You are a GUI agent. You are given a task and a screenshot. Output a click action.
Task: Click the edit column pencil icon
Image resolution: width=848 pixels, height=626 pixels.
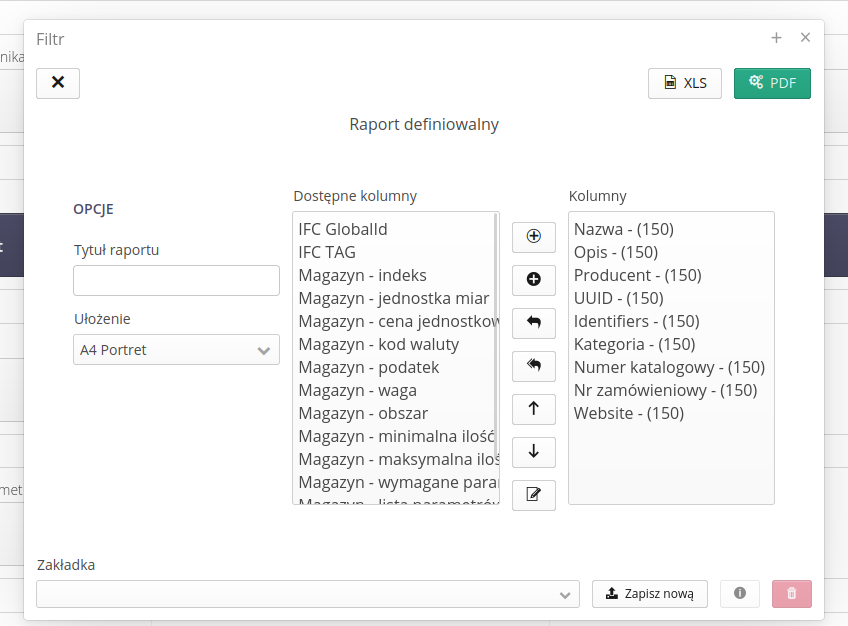[533, 495]
